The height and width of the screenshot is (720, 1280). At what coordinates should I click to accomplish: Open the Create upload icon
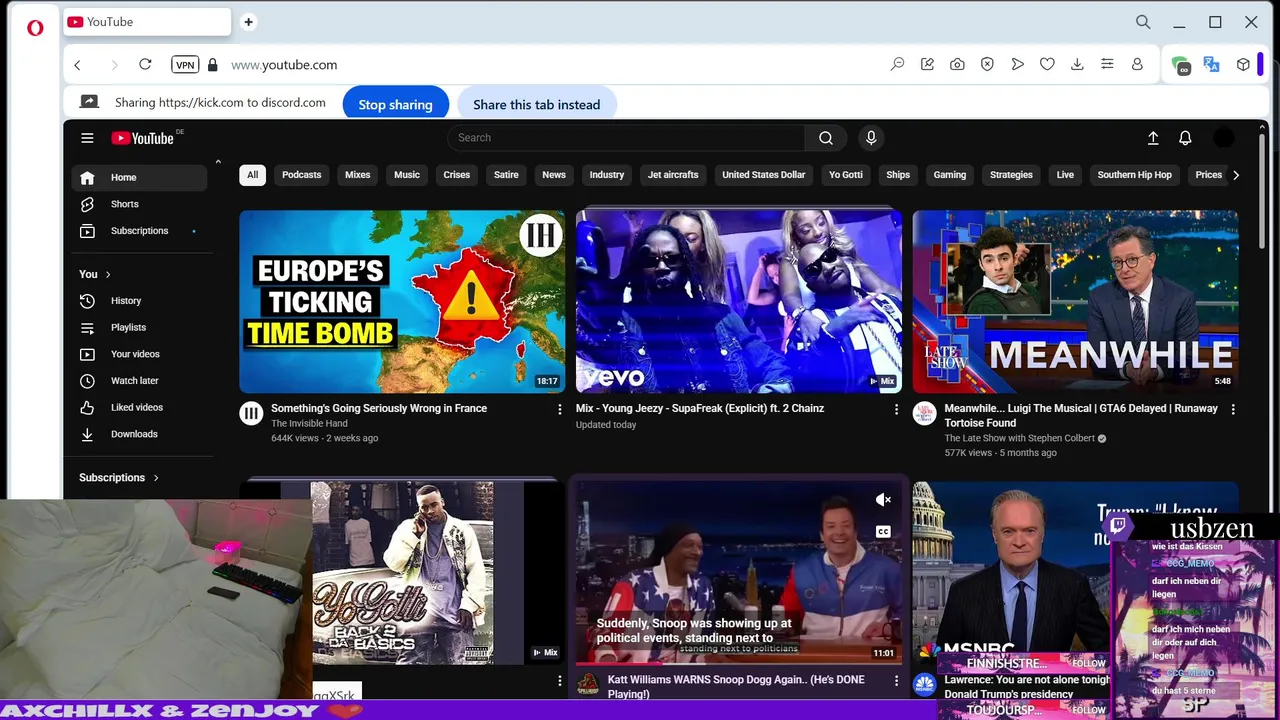pos(1153,138)
